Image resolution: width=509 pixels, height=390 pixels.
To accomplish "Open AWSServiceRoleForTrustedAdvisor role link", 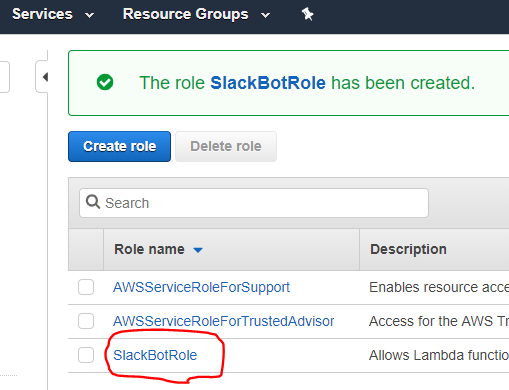I will [223, 321].
